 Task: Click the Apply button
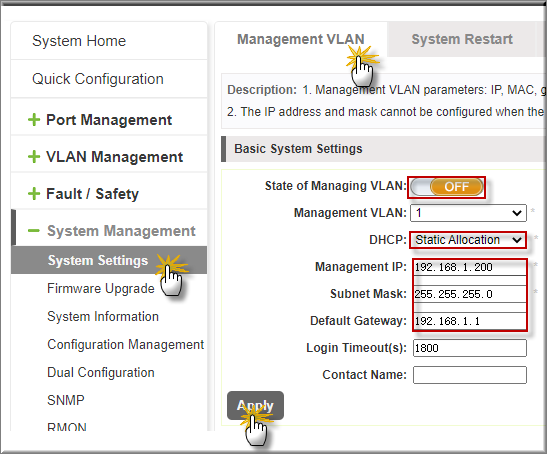(255, 405)
